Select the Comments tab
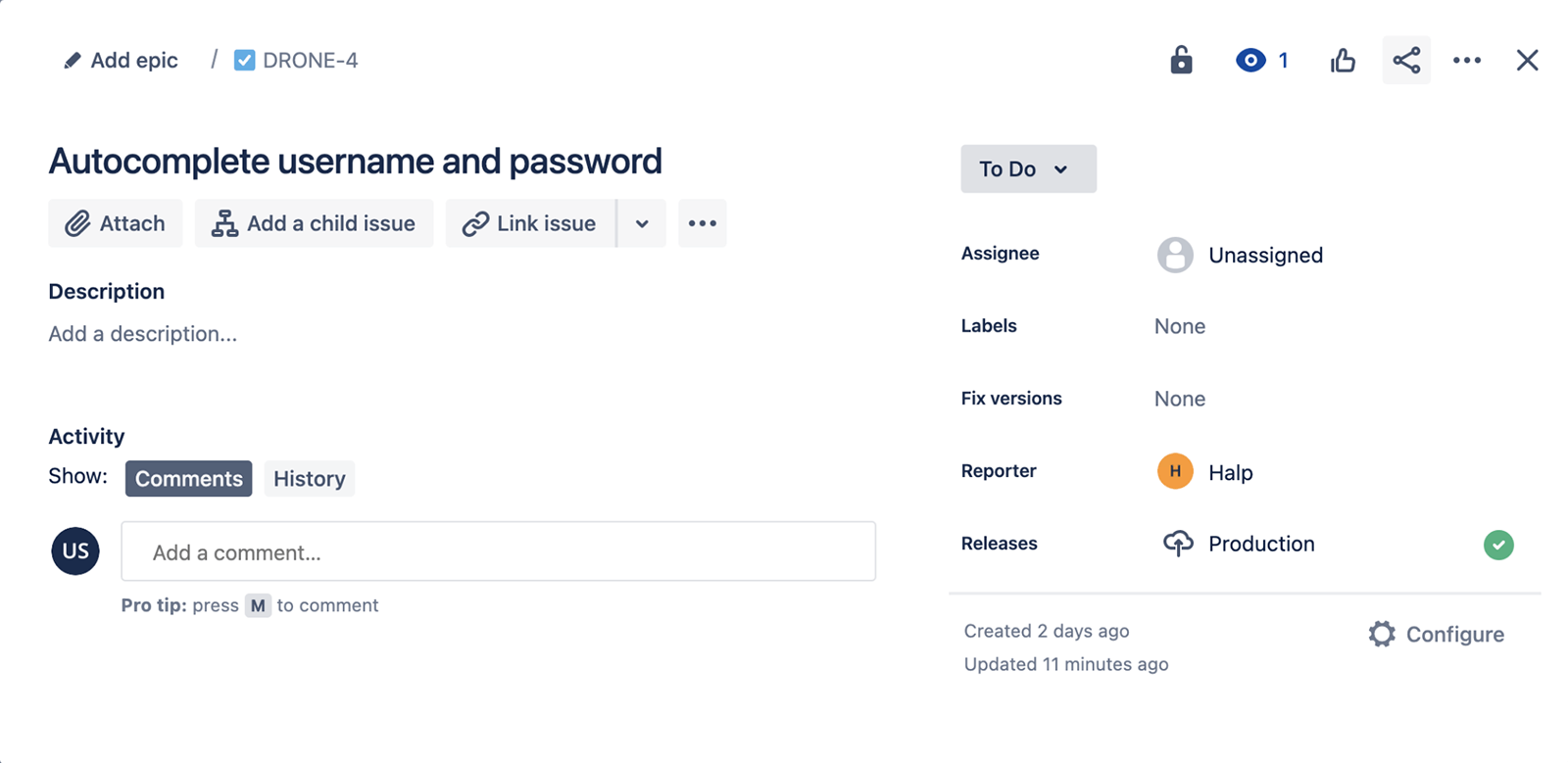 click(x=188, y=478)
